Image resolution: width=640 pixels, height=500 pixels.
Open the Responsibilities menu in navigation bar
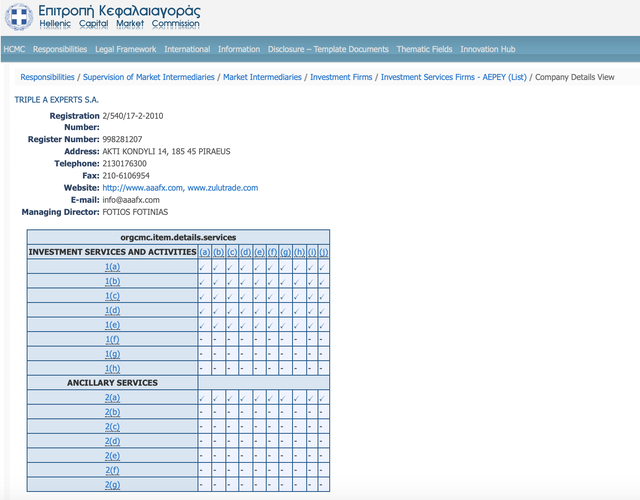pyautogui.click(x=60, y=49)
